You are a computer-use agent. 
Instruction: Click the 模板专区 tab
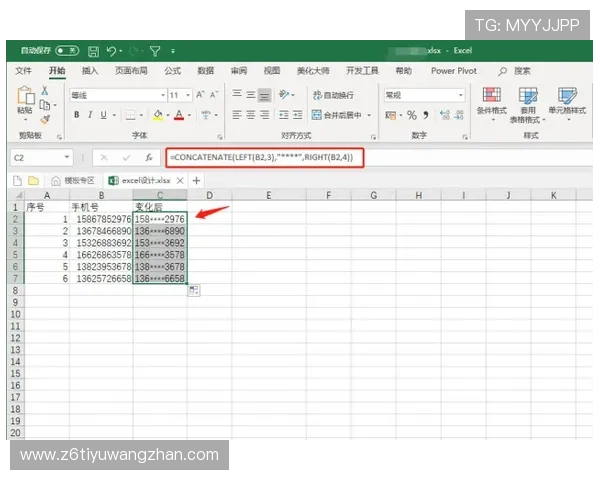(73, 181)
